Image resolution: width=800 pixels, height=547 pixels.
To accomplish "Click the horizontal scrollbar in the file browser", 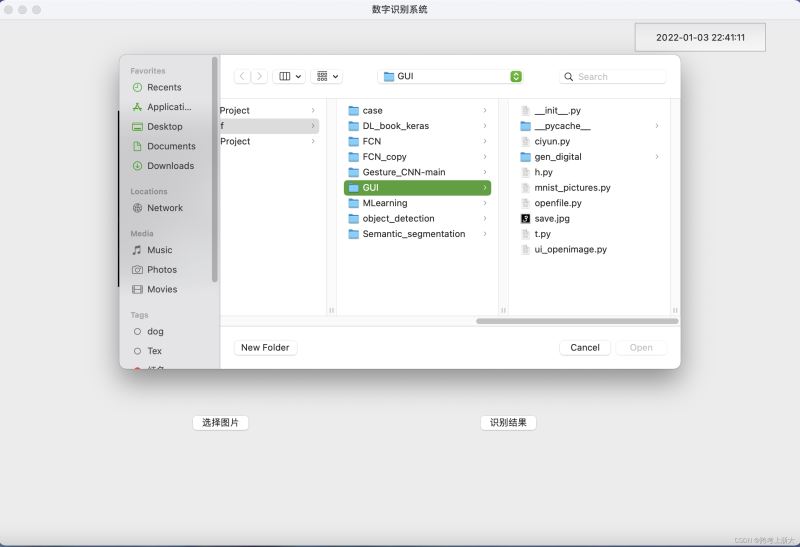I will click(x=576, y=321).
